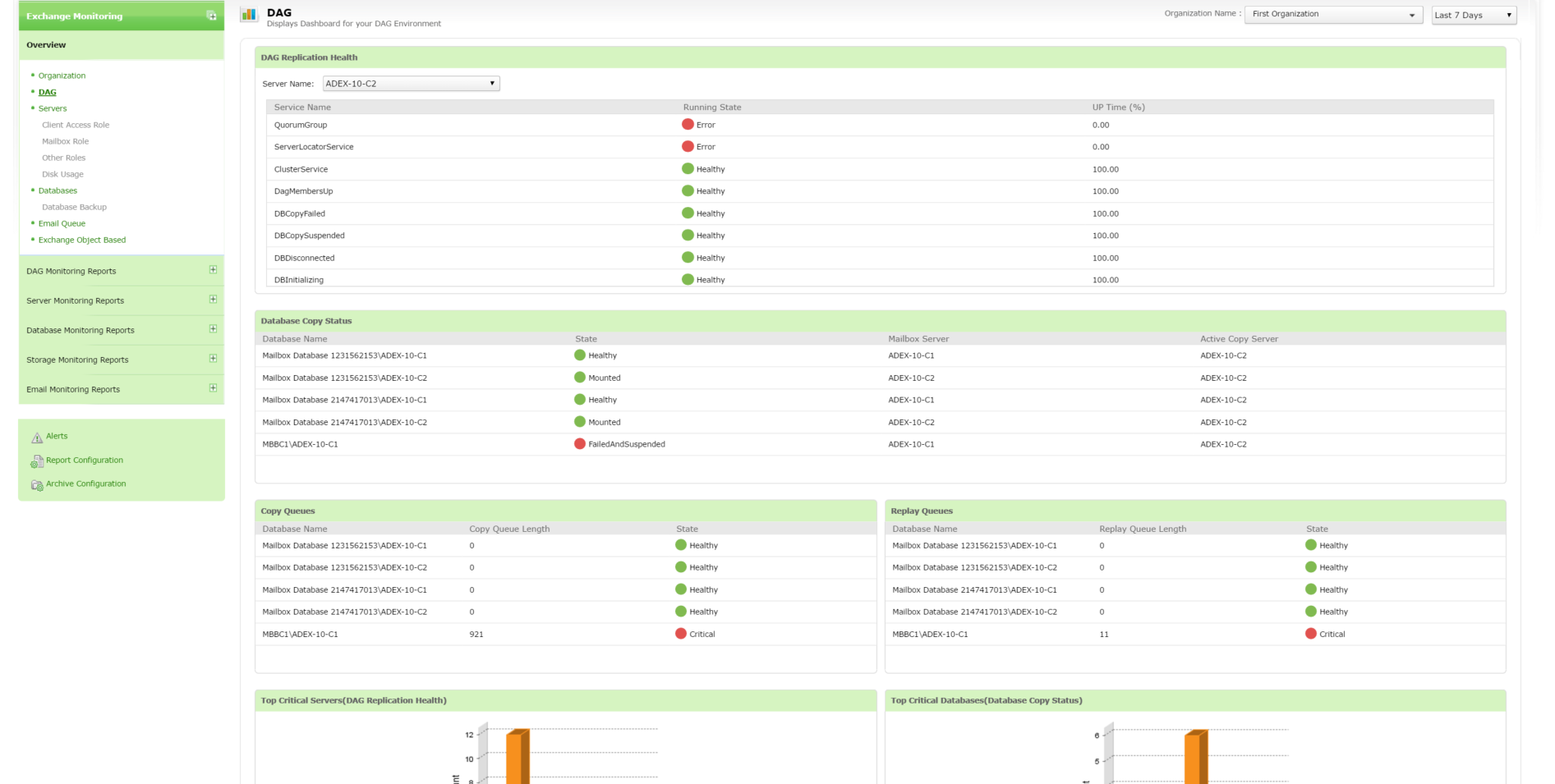
Task: Expand Storage Monitoring Reports section
Action: tap(213, 359)
